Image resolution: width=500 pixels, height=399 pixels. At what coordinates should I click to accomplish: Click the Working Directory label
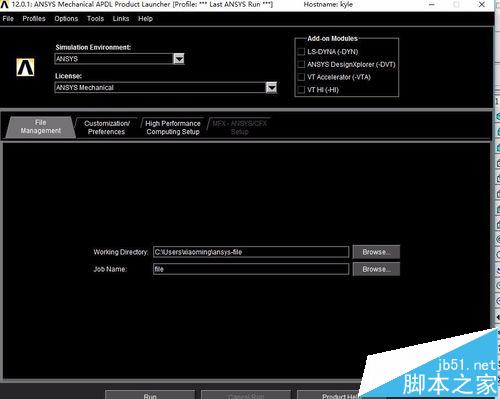point(121,252)
